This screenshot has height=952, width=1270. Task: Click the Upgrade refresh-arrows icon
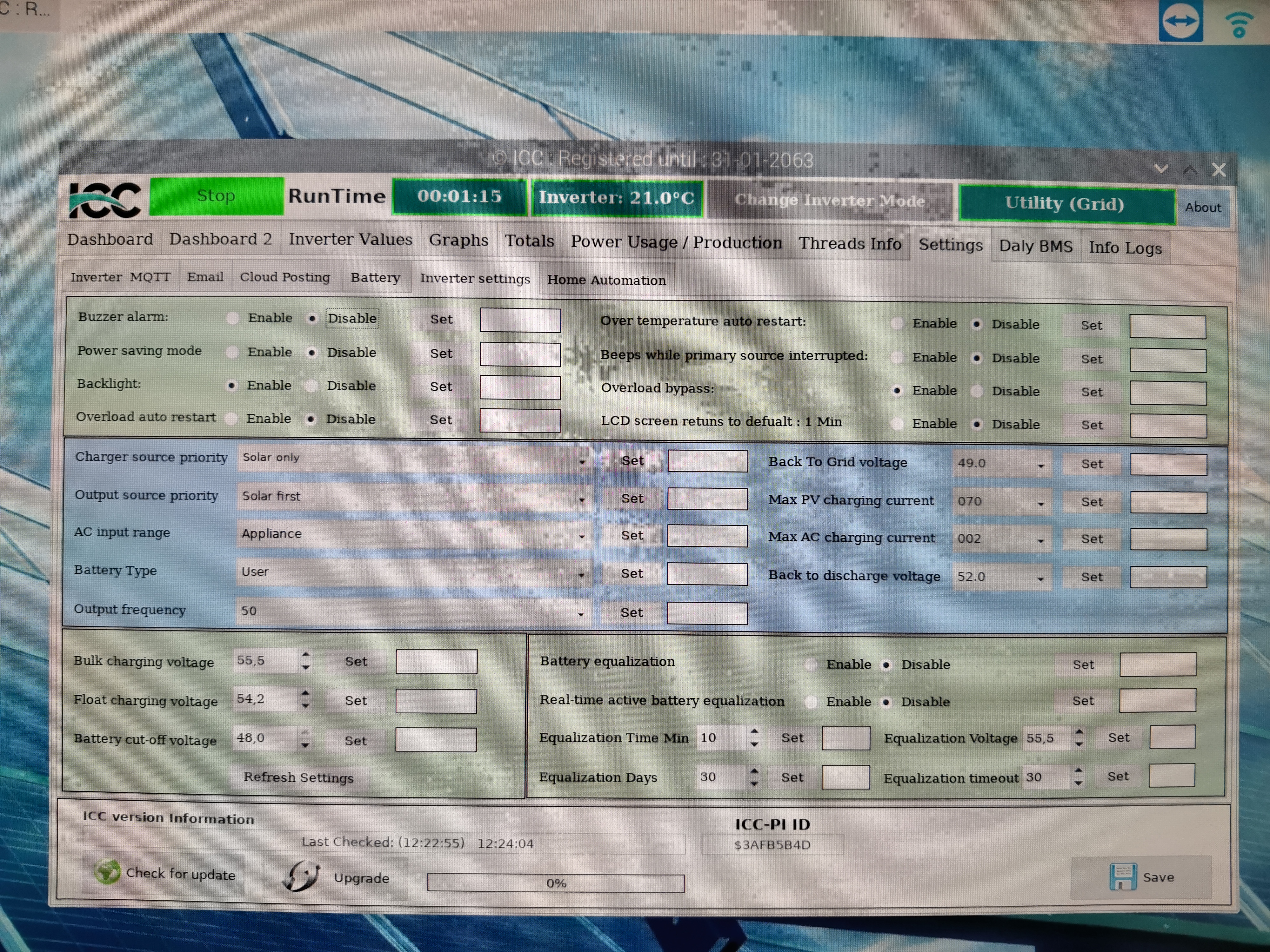tap(301, 876)
